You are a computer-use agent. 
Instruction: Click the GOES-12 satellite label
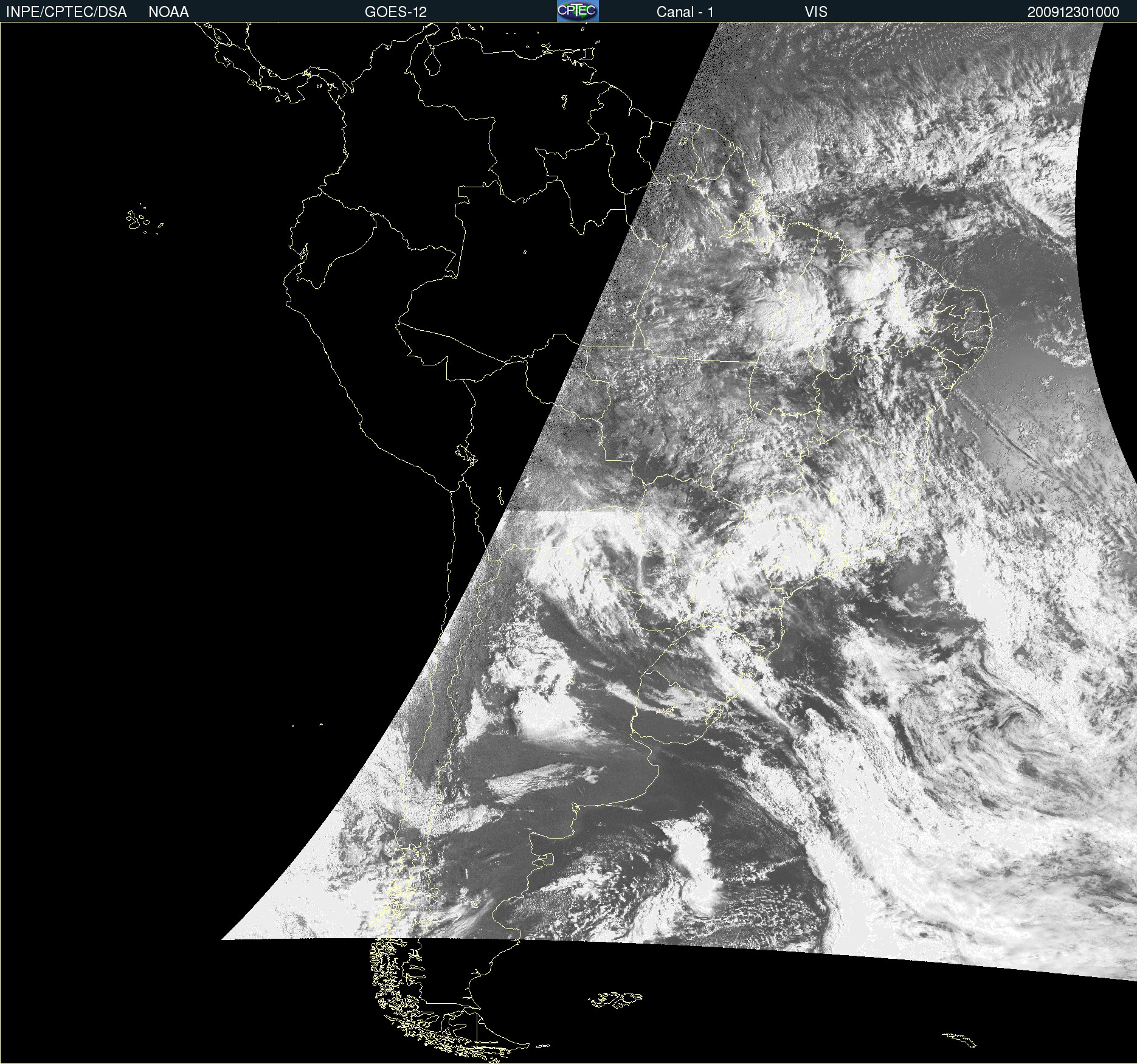click(x=396, y=12)
